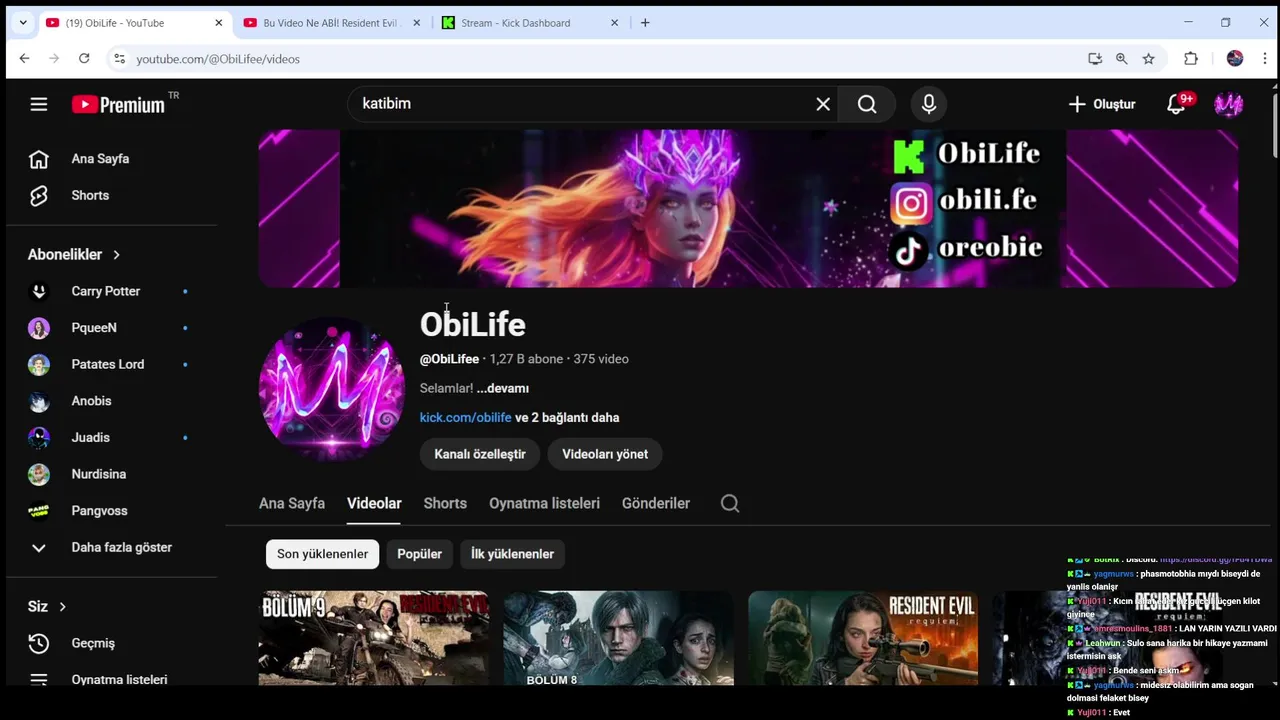
Task: Click the ObiLife channel avatar
Action: click(331, 389)
